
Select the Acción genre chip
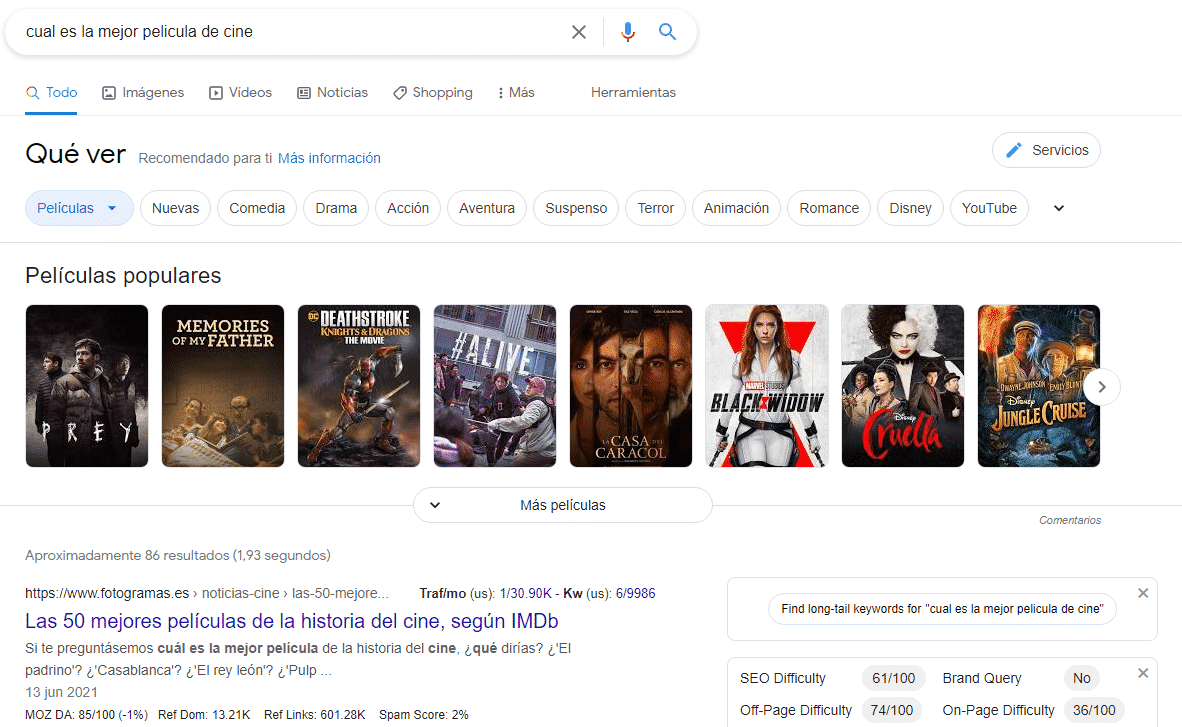click(408, 208)
